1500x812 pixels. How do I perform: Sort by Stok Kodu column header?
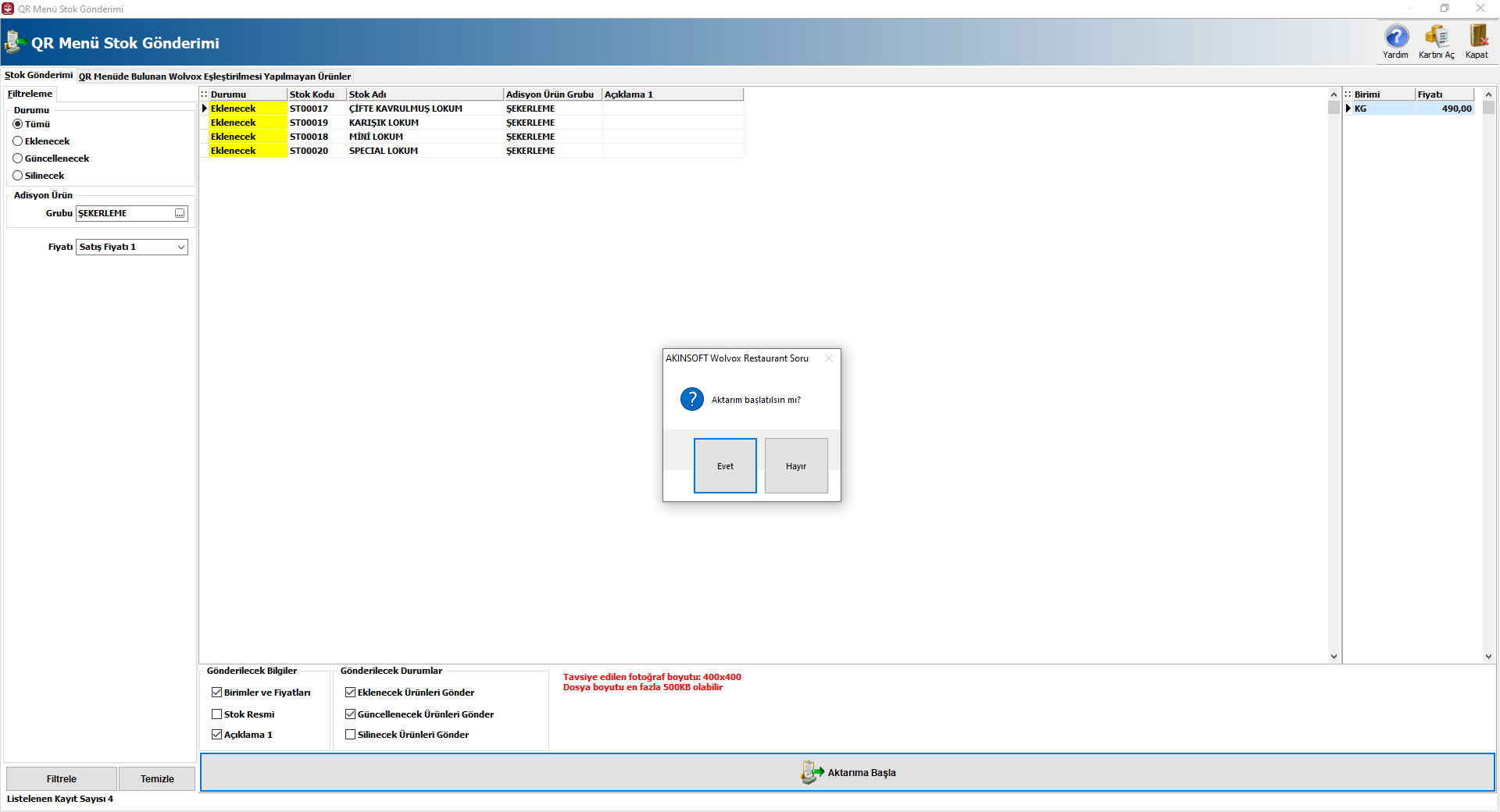click(316, 94)
